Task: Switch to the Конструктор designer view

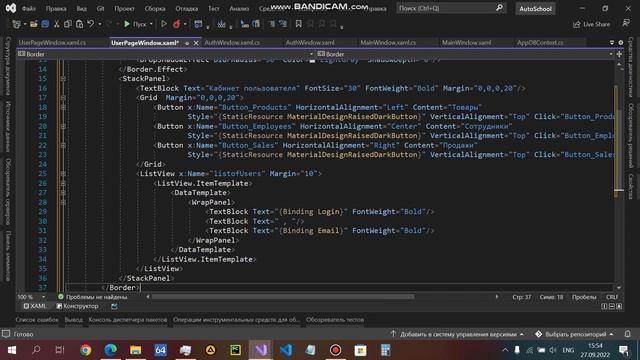Action: click(78, 306)
